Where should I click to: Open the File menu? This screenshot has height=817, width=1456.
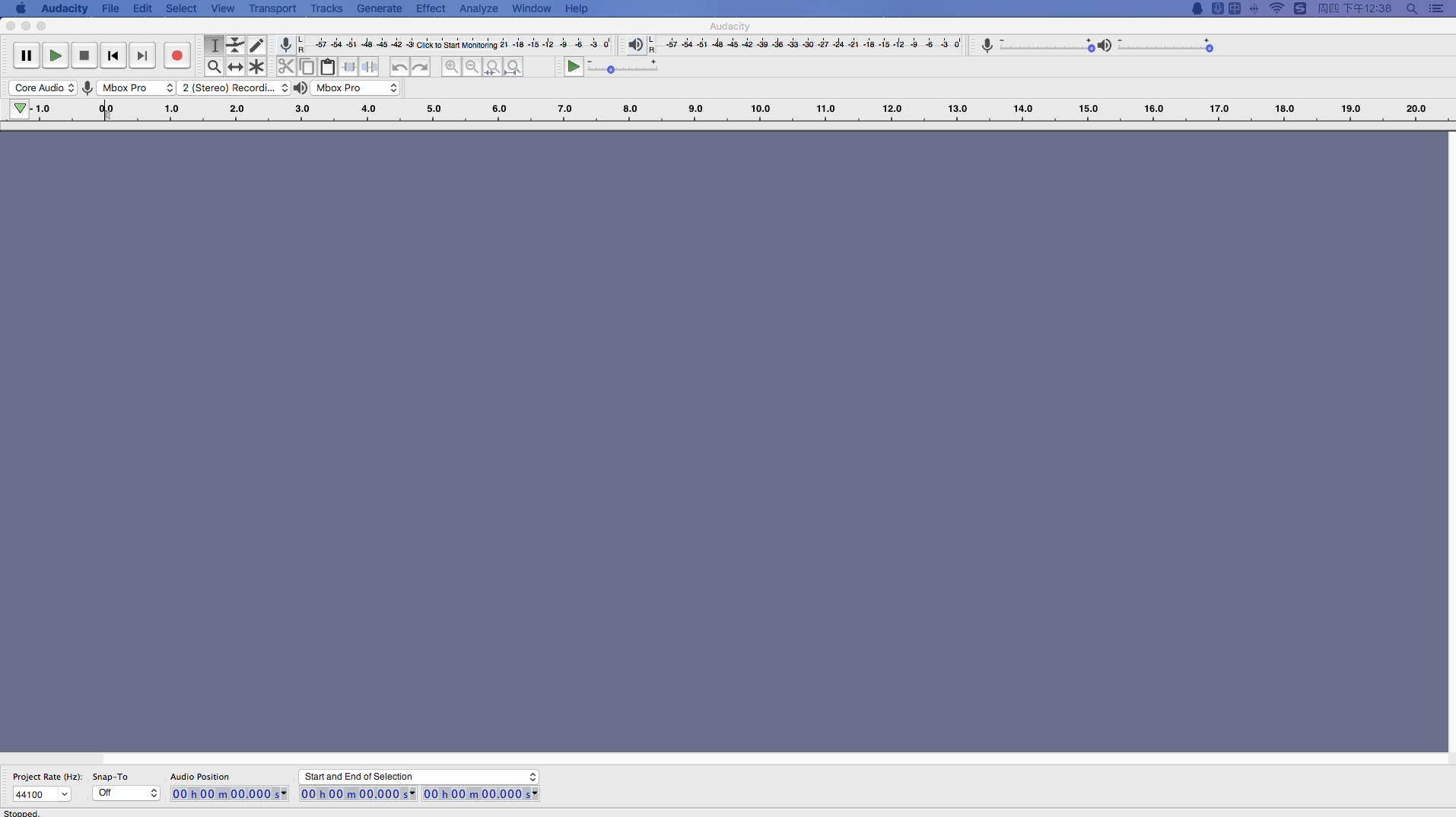(110, 8)
